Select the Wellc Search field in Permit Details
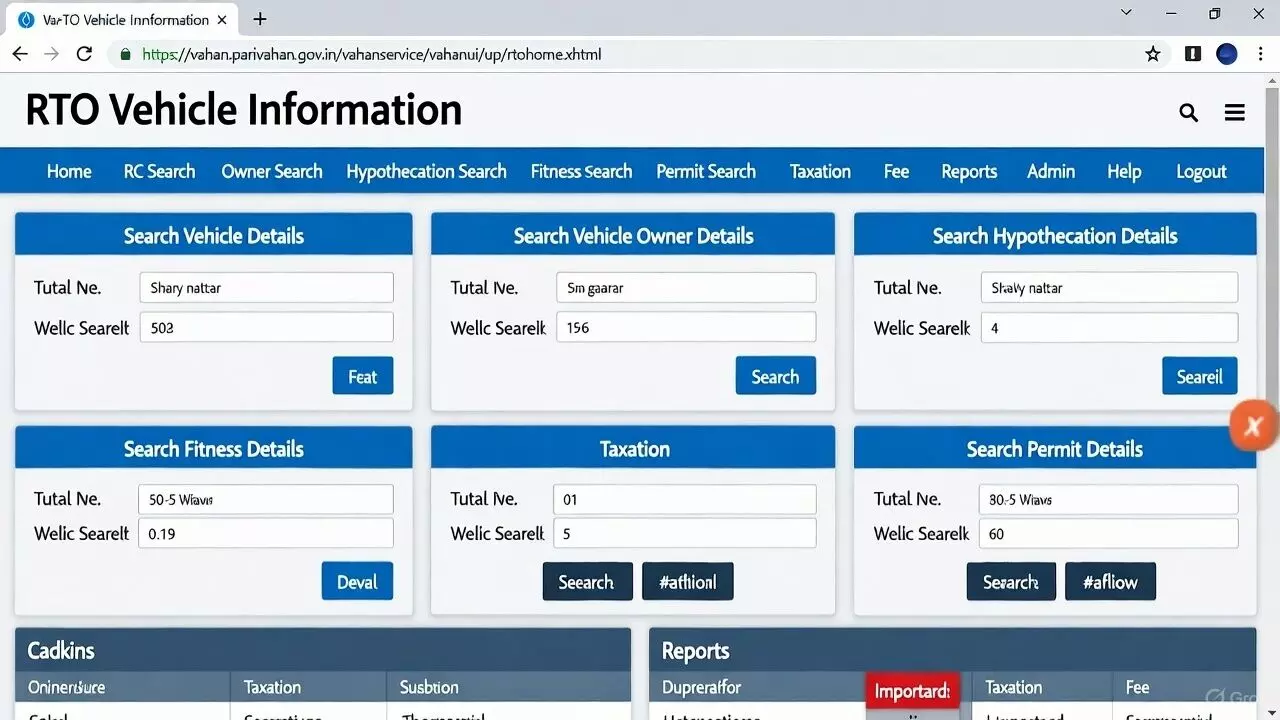Viewport: 1280px width, 720px height. pyautogui.click(x=1108, y=534)
